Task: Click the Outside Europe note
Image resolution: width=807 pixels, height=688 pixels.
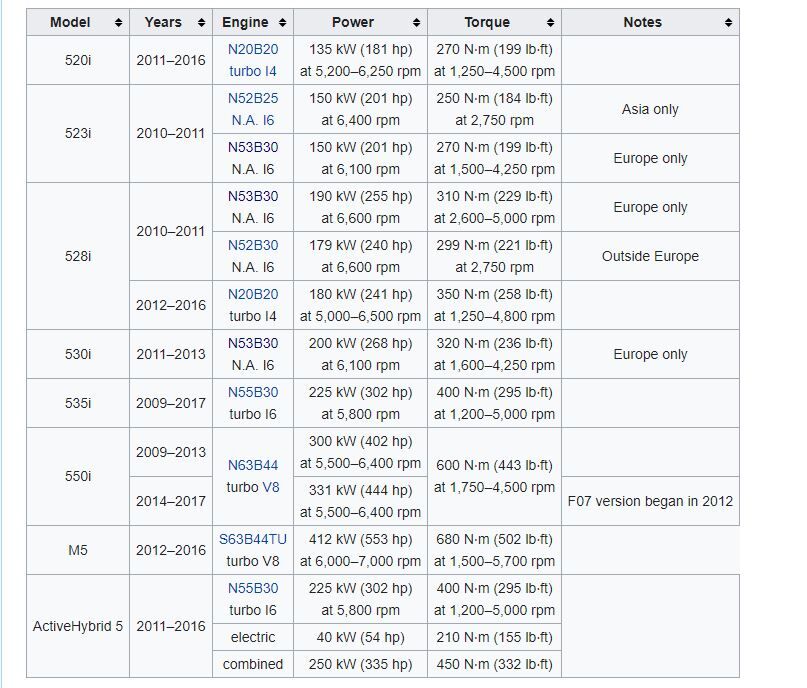Action: click(650, 256)
